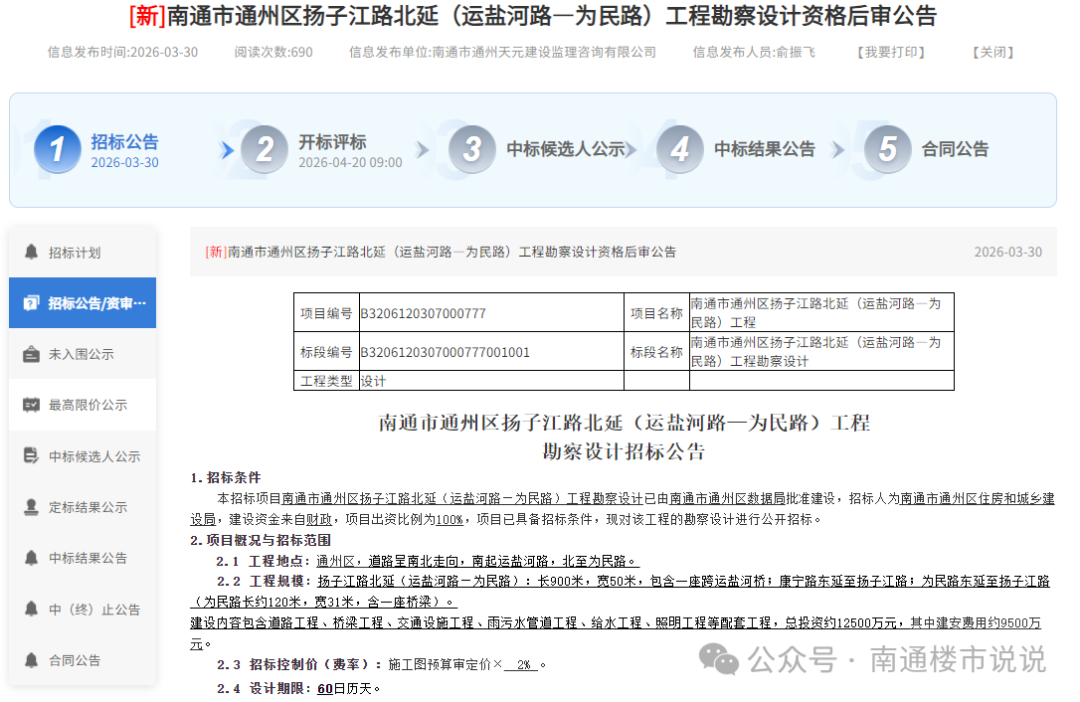1080x702 pixels.
Task: Select step 1 招标公告 circle
Action: click(x=57, y=150)
